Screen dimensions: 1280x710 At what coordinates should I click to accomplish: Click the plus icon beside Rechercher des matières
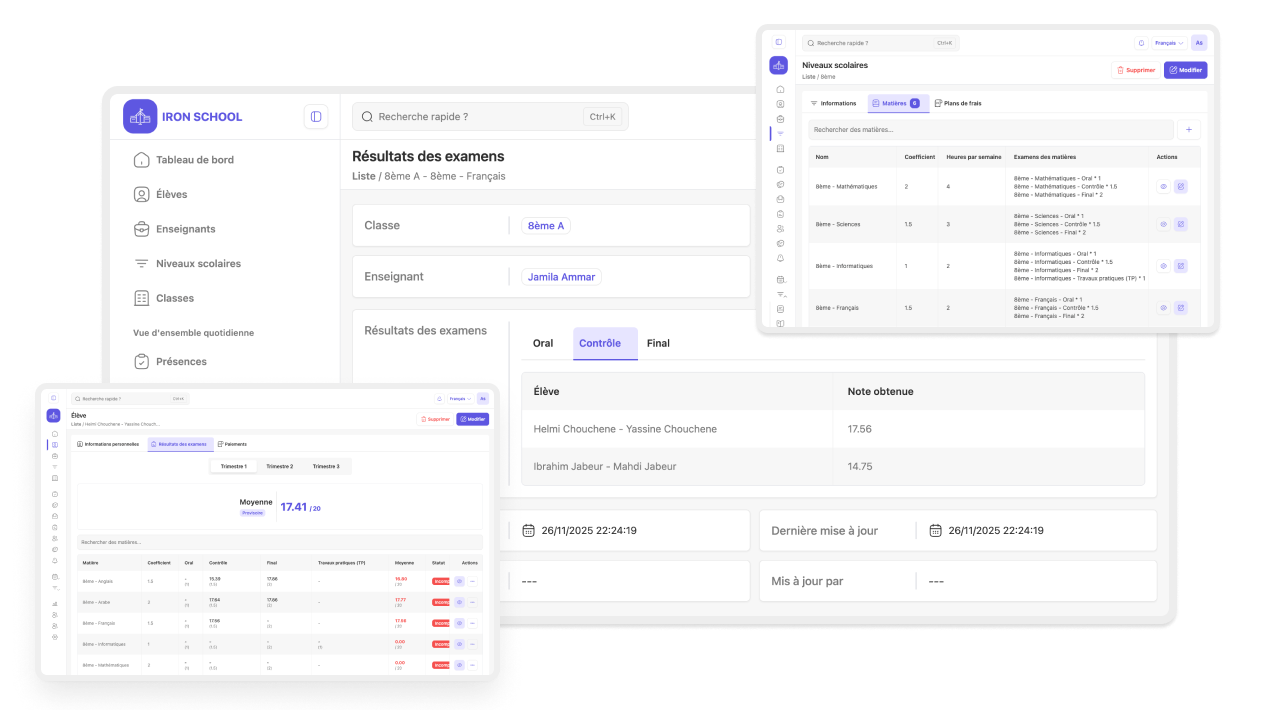pyautogui.click(x=1189, y=130)
